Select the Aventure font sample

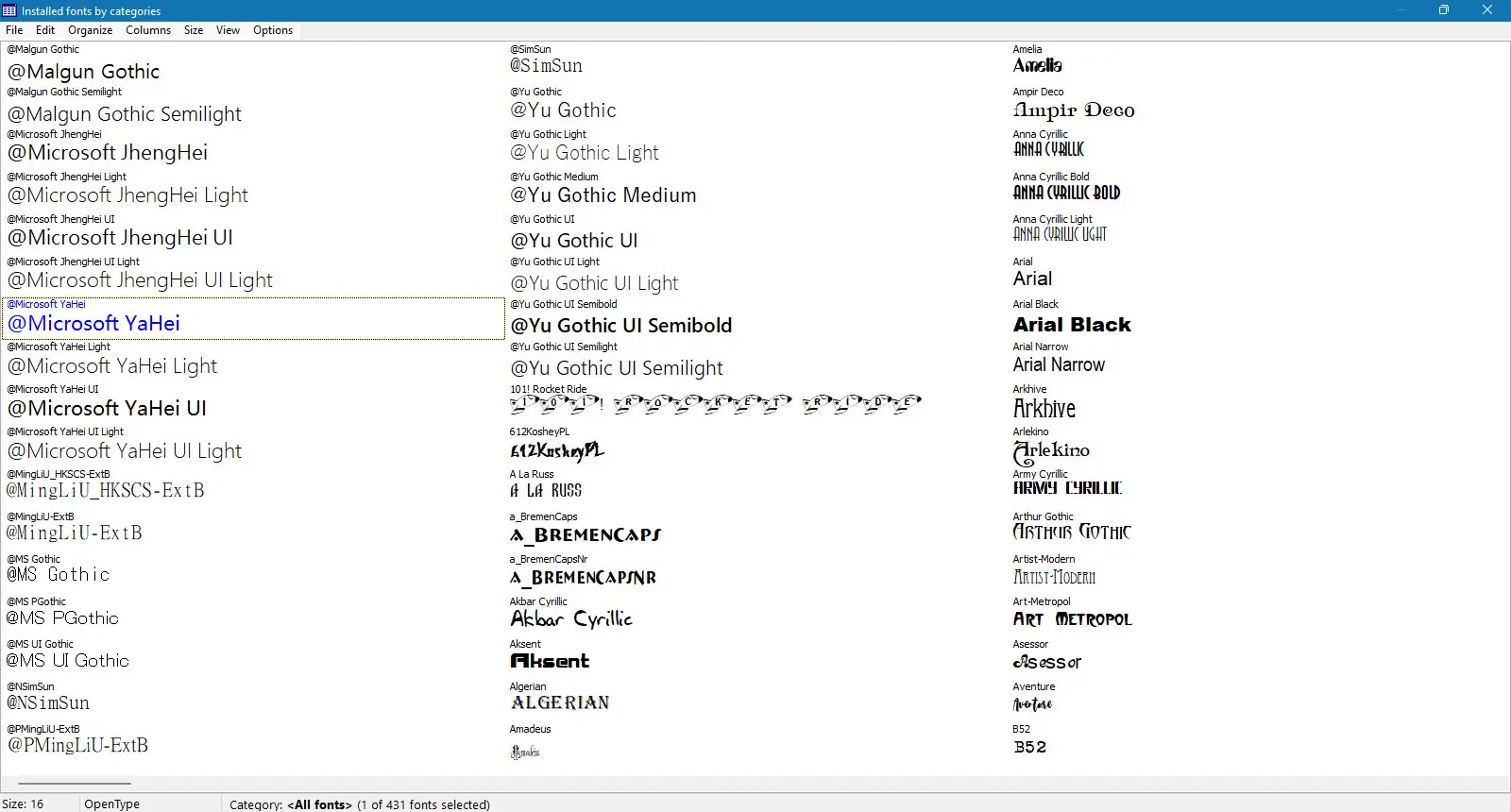click(1032, 704)
